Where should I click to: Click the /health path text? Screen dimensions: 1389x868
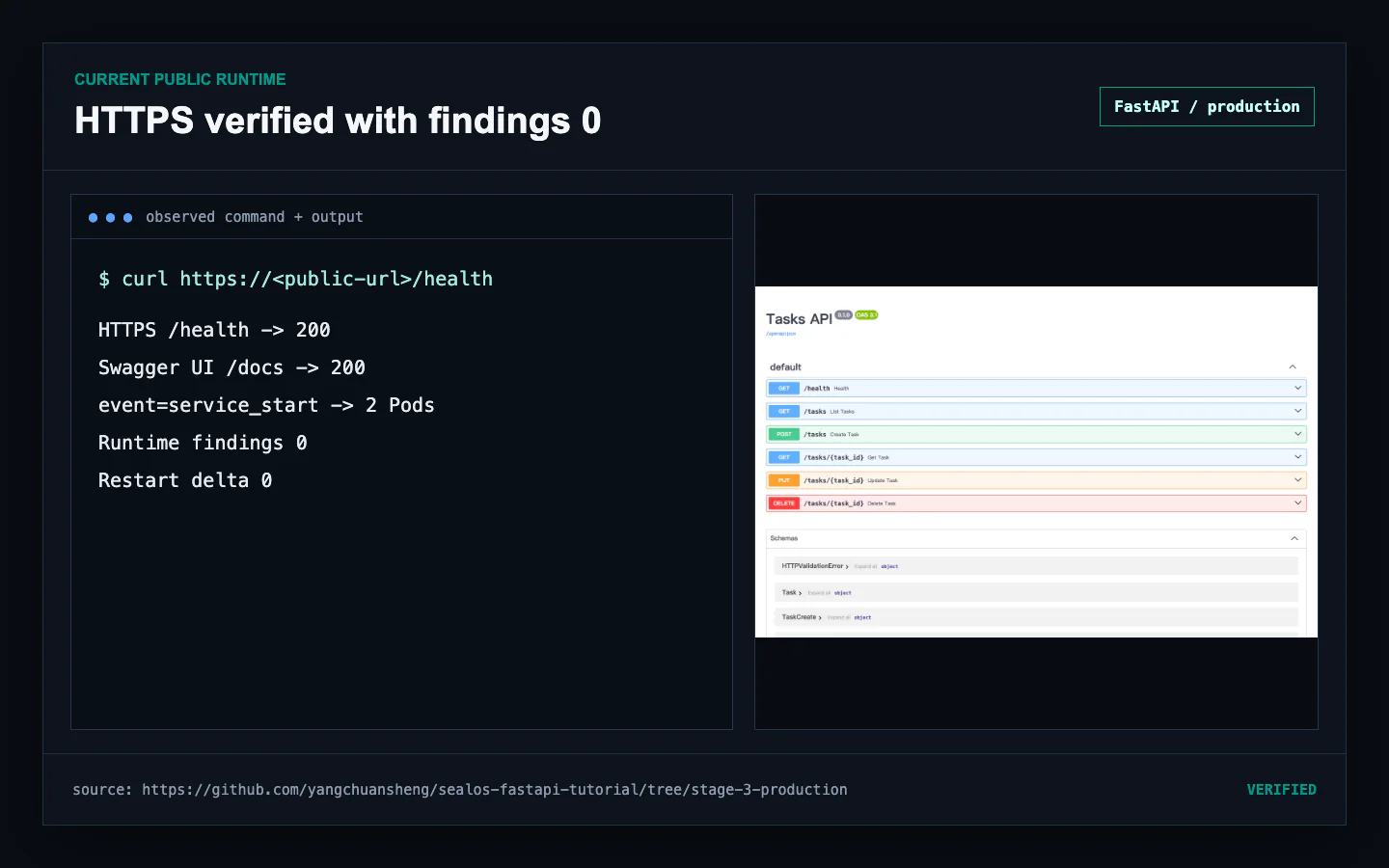(x=817, y=389)
